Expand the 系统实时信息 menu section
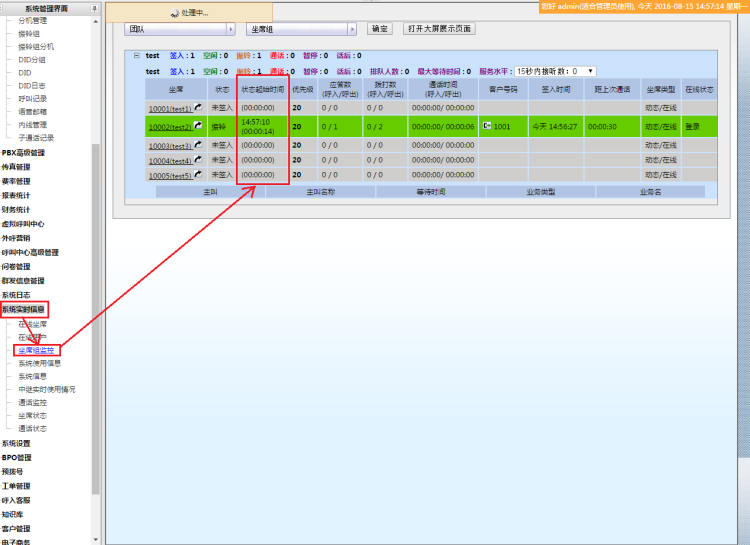The image size is (750, 545). (x=23, y=309)
